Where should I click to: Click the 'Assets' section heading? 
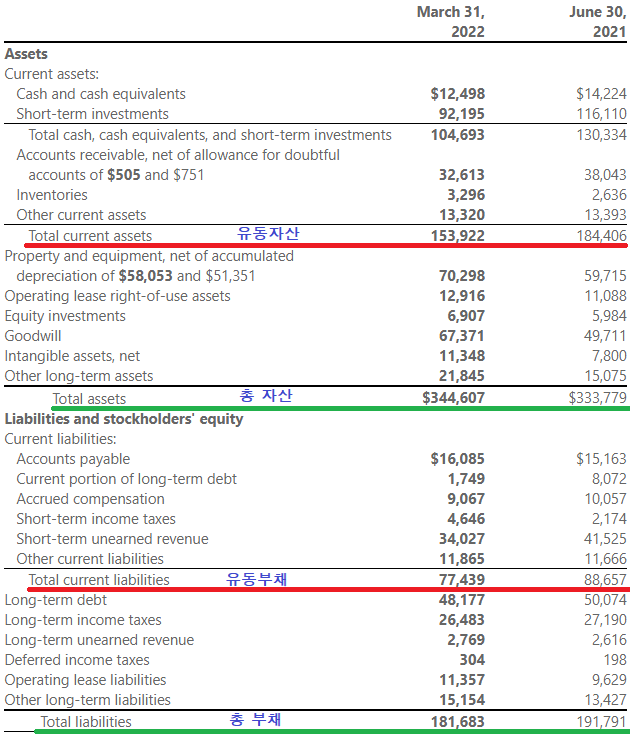26,54
